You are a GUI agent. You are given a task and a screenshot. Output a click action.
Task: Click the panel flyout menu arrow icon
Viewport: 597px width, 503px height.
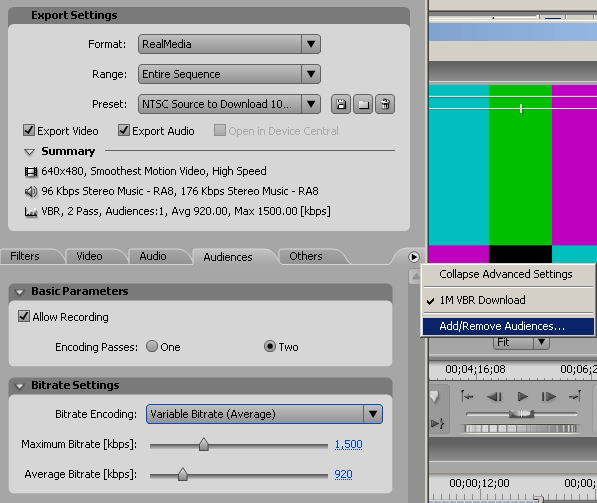(x=413, y=257)
